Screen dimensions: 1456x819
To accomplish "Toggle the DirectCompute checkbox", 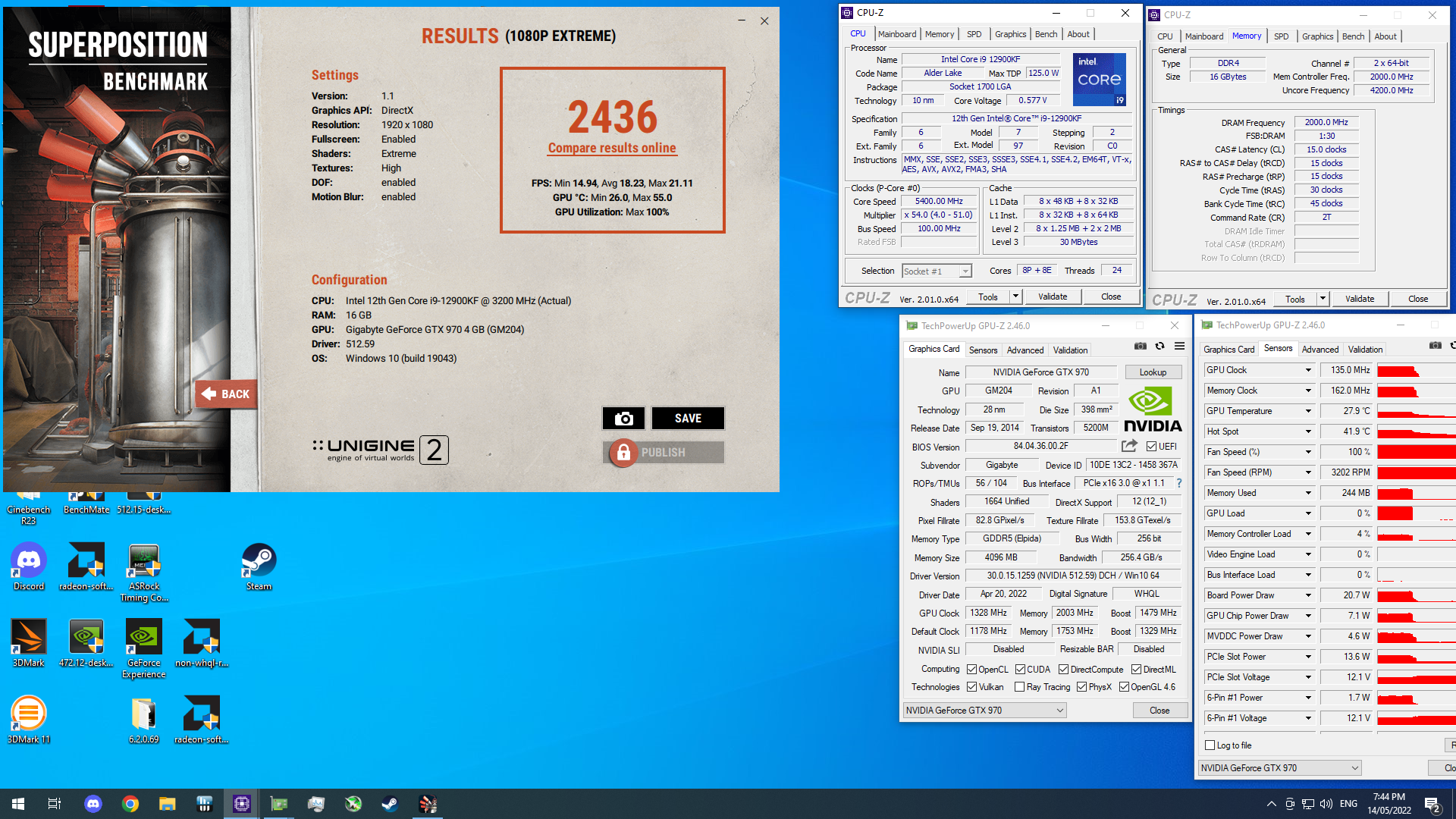I will point(1064,670).
